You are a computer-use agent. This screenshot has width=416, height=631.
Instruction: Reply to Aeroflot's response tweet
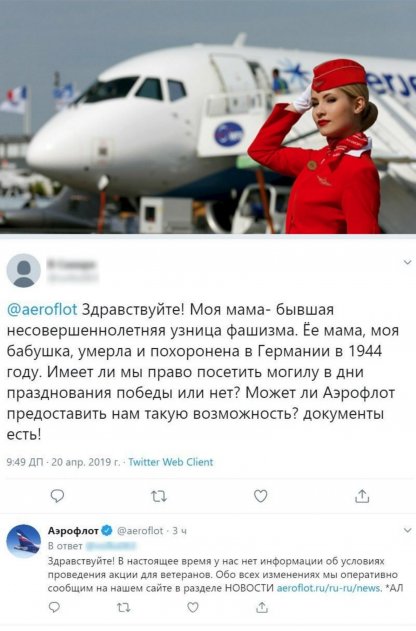(x=54, y=607)
